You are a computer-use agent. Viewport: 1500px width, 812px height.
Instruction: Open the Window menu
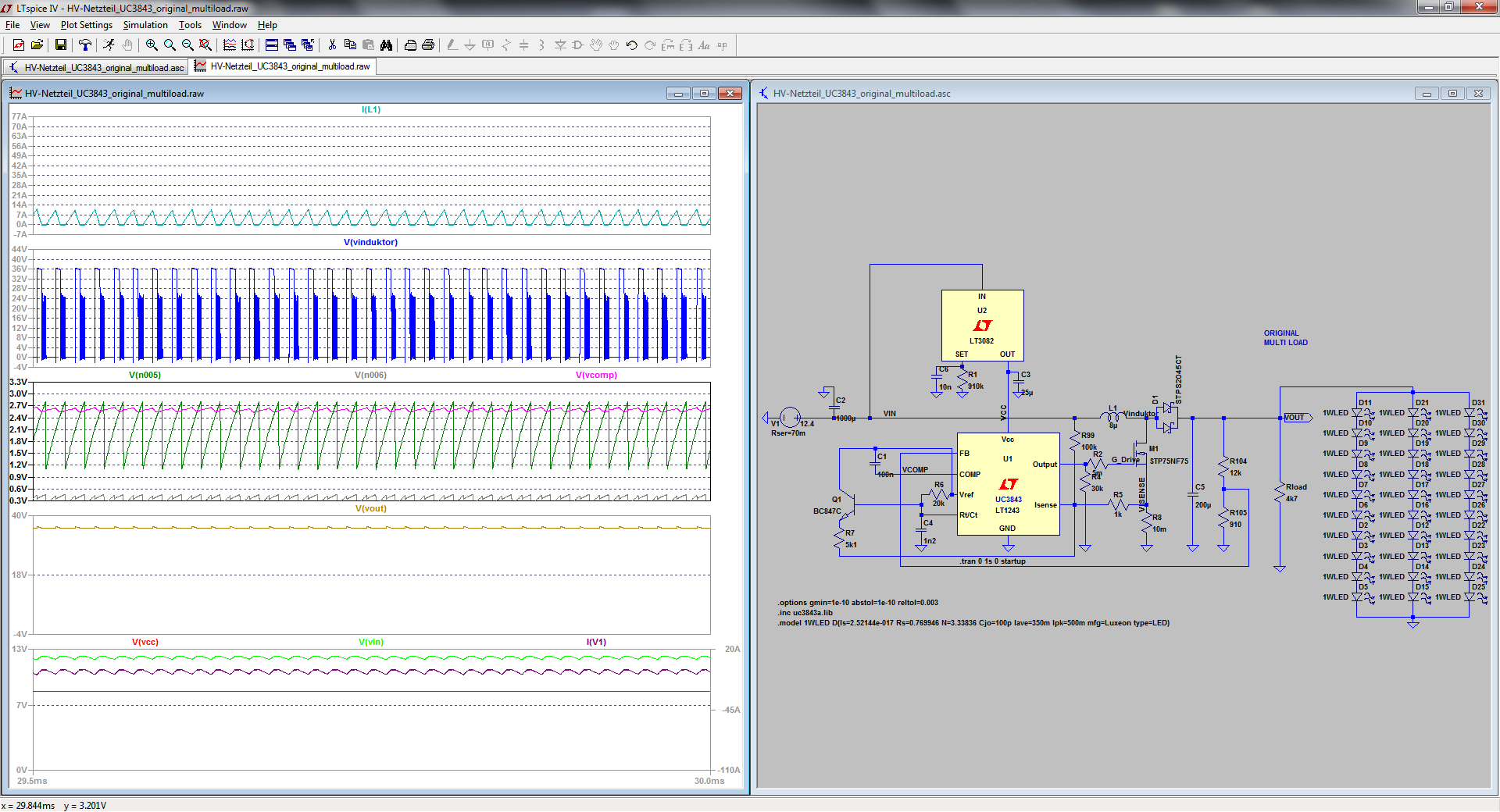tap(230, 25)
